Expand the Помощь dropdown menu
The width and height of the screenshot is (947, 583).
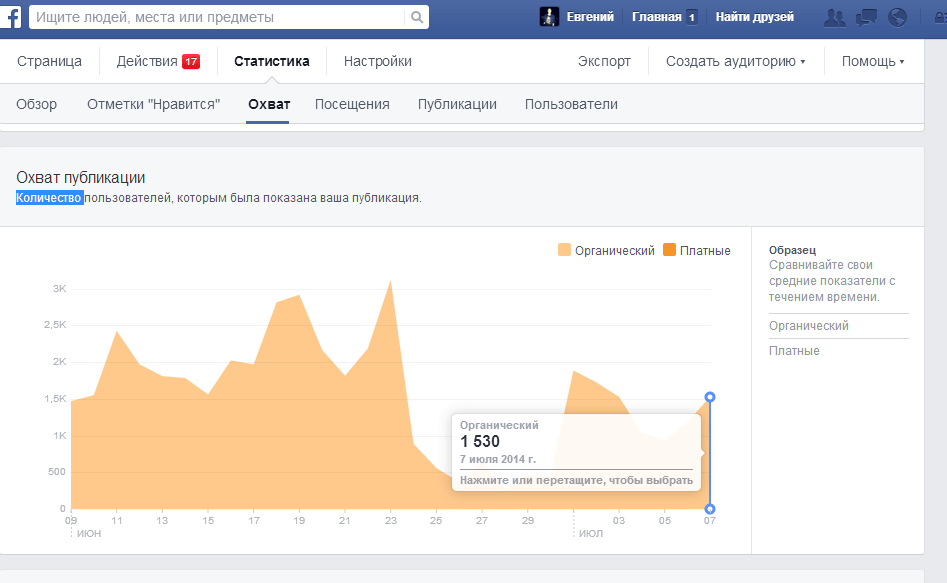pos(872,62)
